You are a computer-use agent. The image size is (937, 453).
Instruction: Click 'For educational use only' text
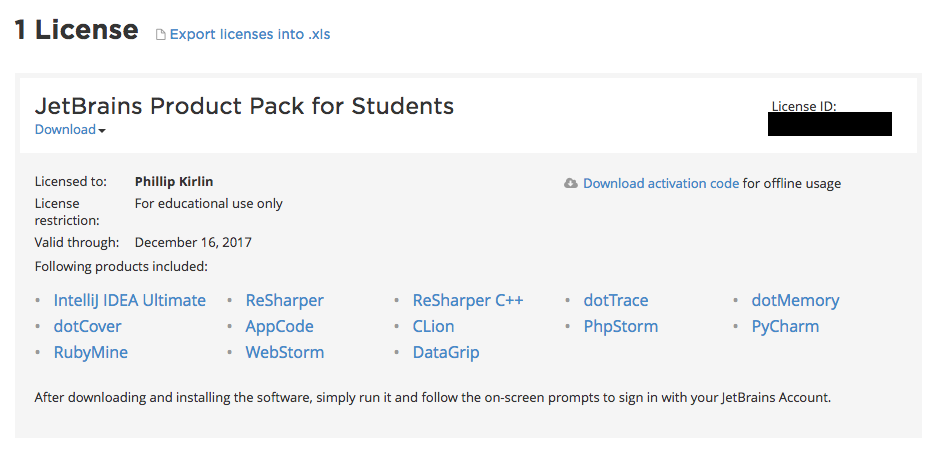(x=209, y=204)
